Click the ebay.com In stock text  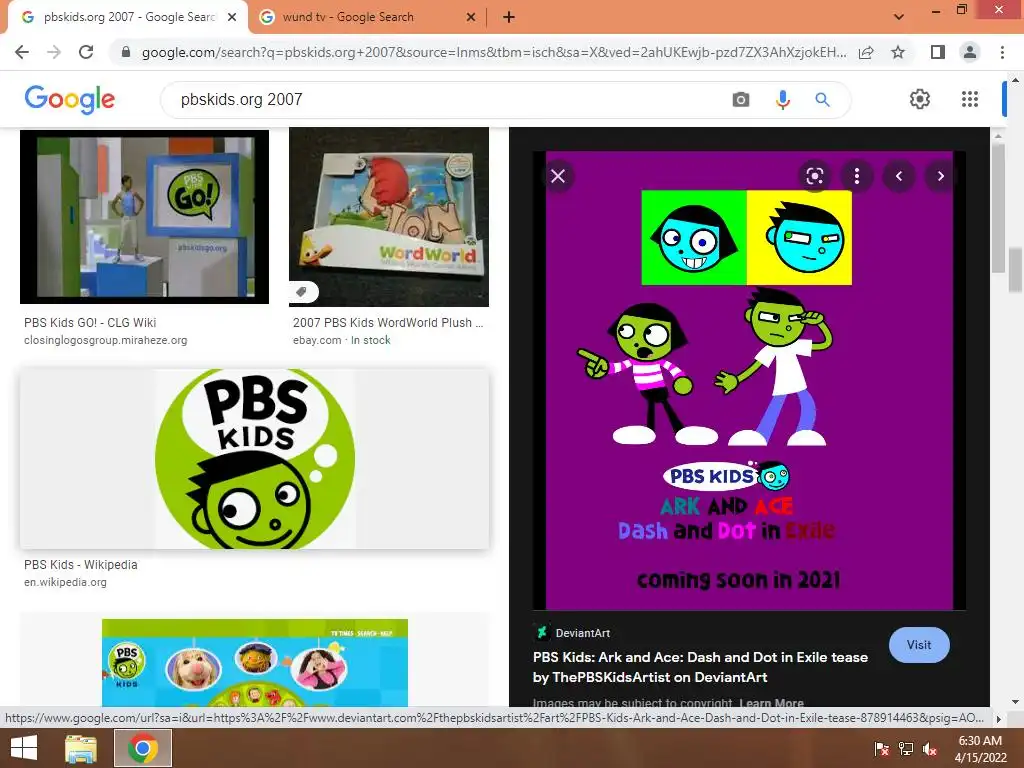342,340
